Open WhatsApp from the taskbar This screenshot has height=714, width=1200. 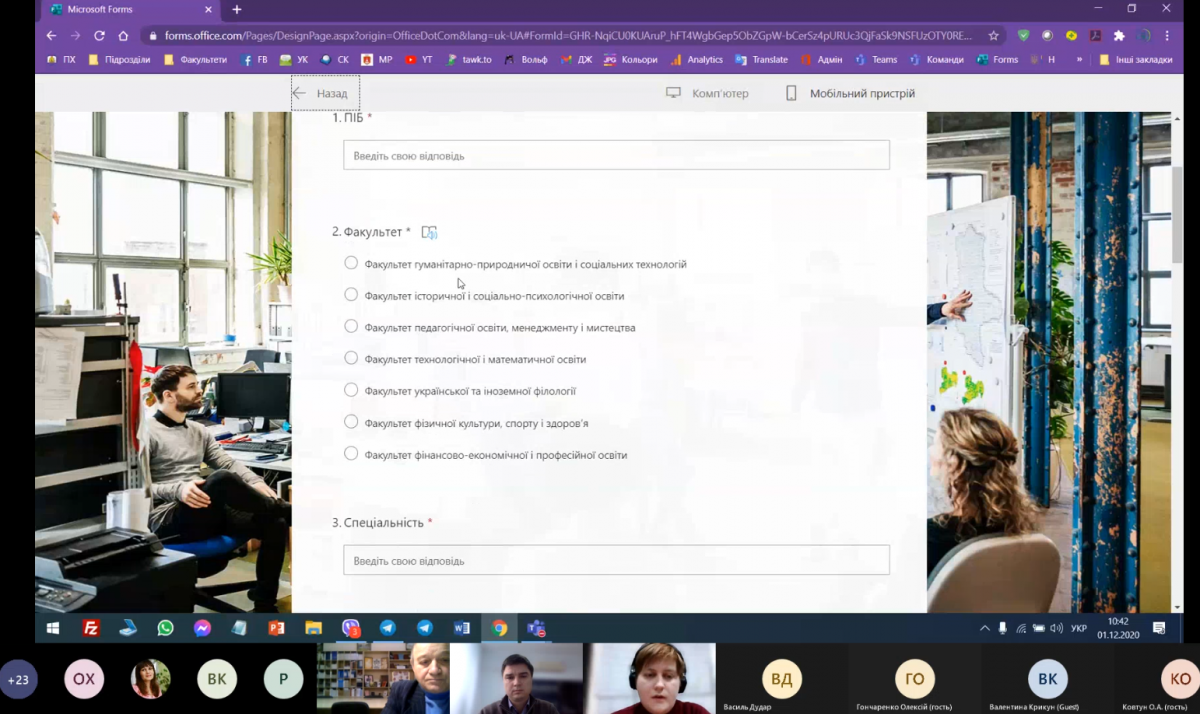165,628
